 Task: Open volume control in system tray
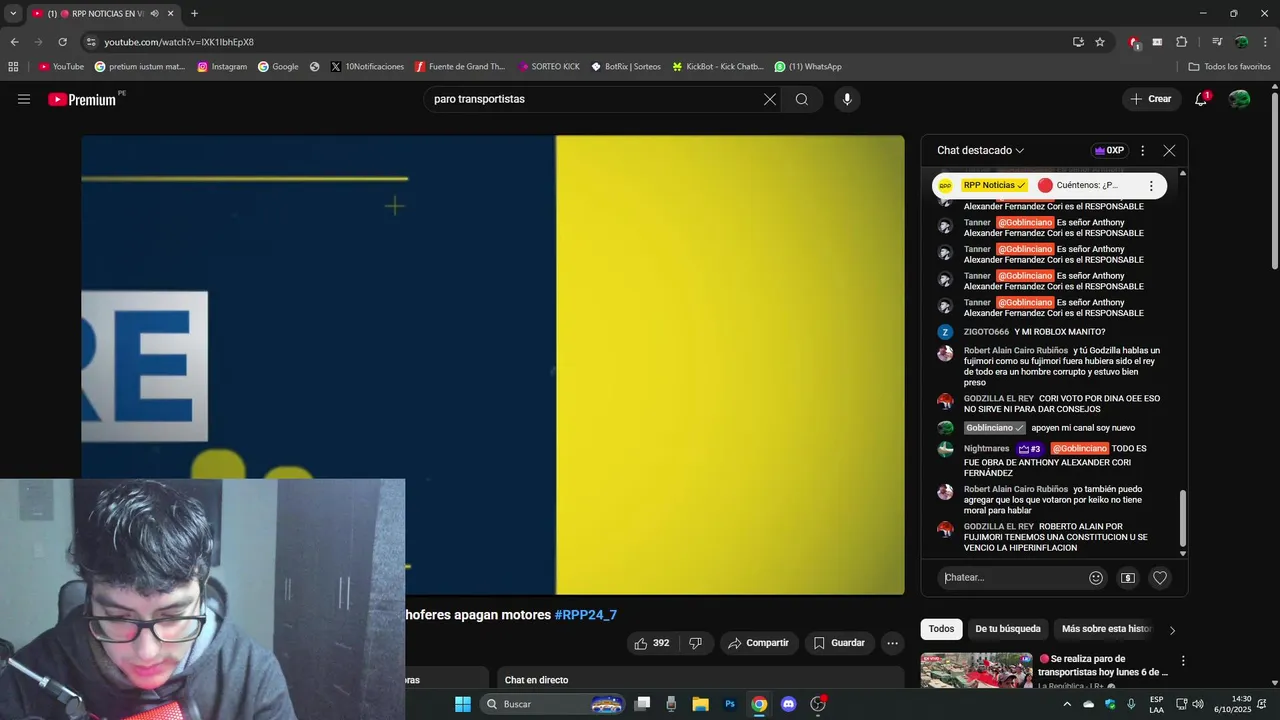pyautogui.click(x=1198, y=704)
